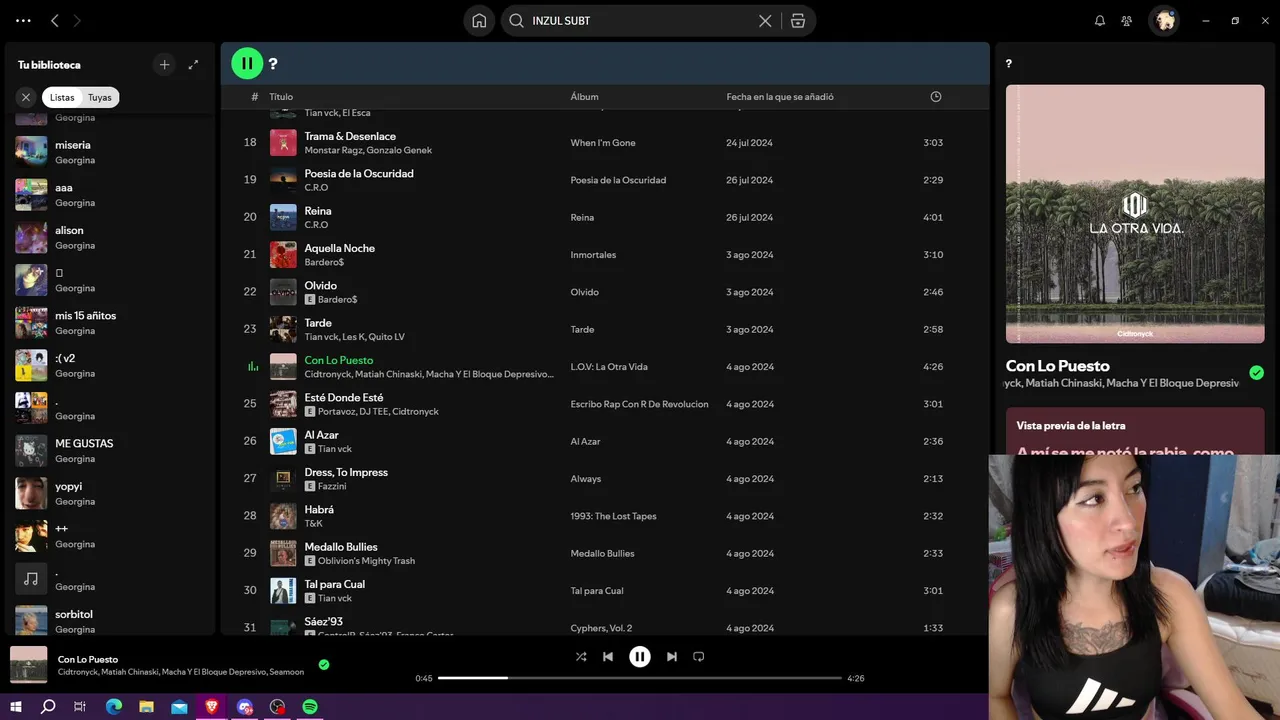Skip to previous track
1280x720 pixels.
(608, 657)
